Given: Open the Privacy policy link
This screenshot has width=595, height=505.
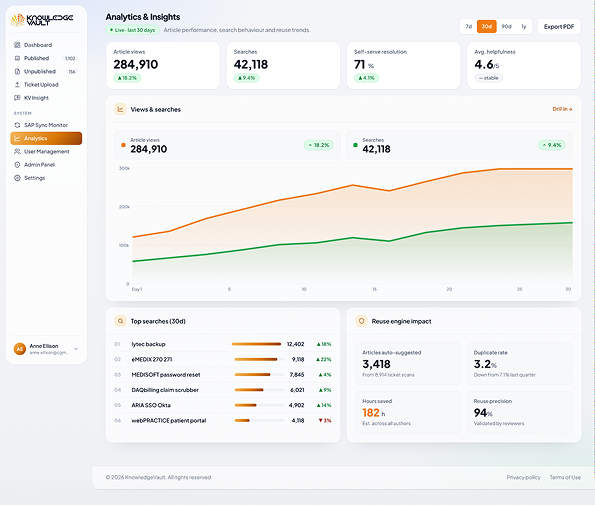Looking at the screenshot, I should (x=523, y=477).
